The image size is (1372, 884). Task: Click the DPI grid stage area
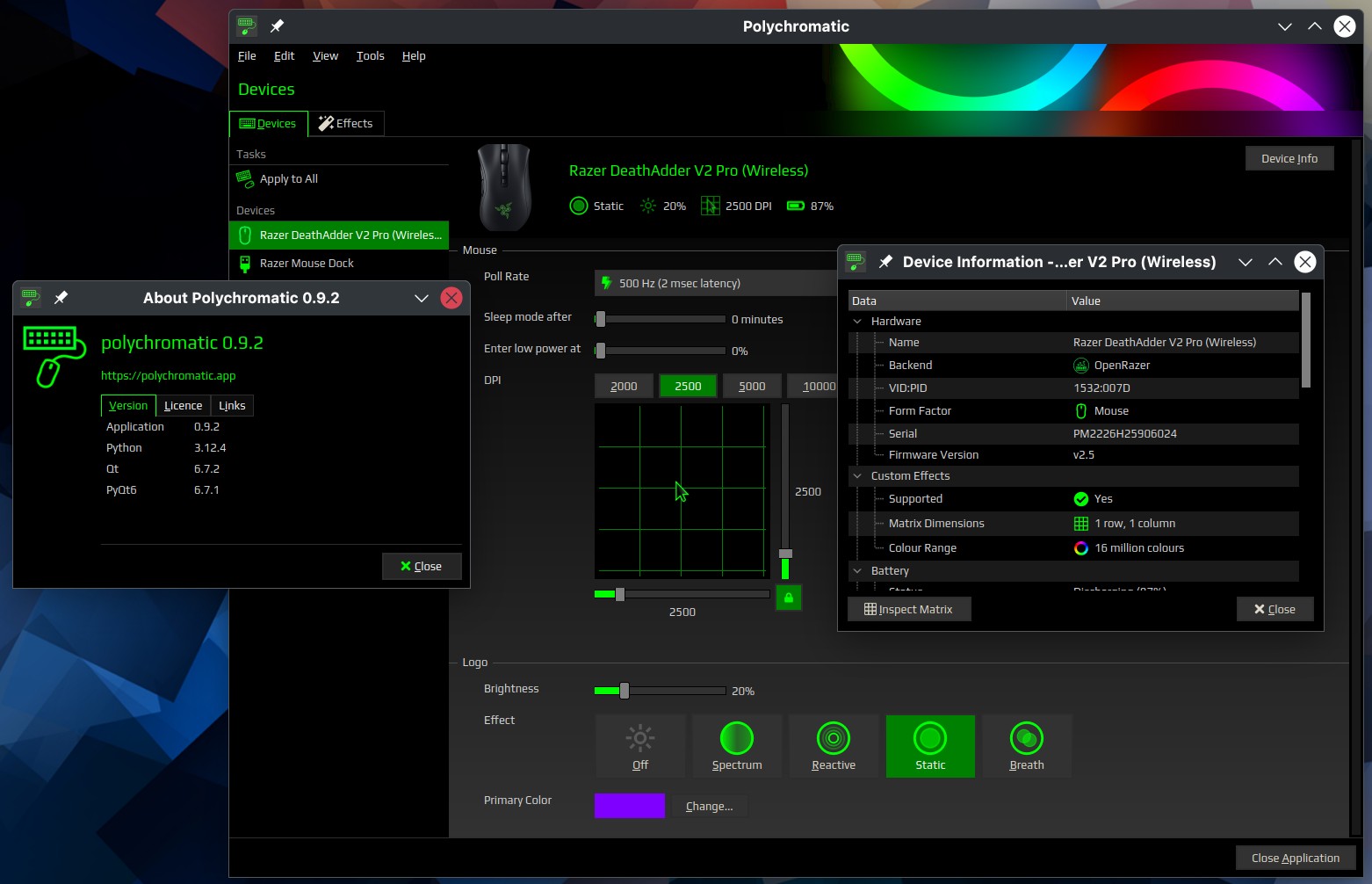pyautogui.click(x=682, y=489)
